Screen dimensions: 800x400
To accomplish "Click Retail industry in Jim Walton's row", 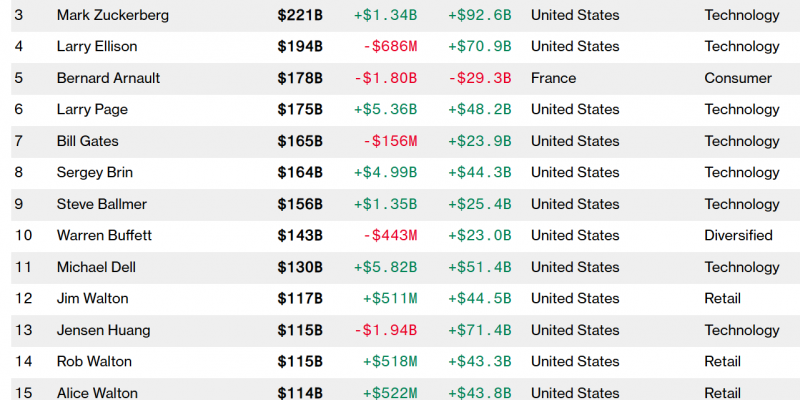I will (x=722, y=298).
